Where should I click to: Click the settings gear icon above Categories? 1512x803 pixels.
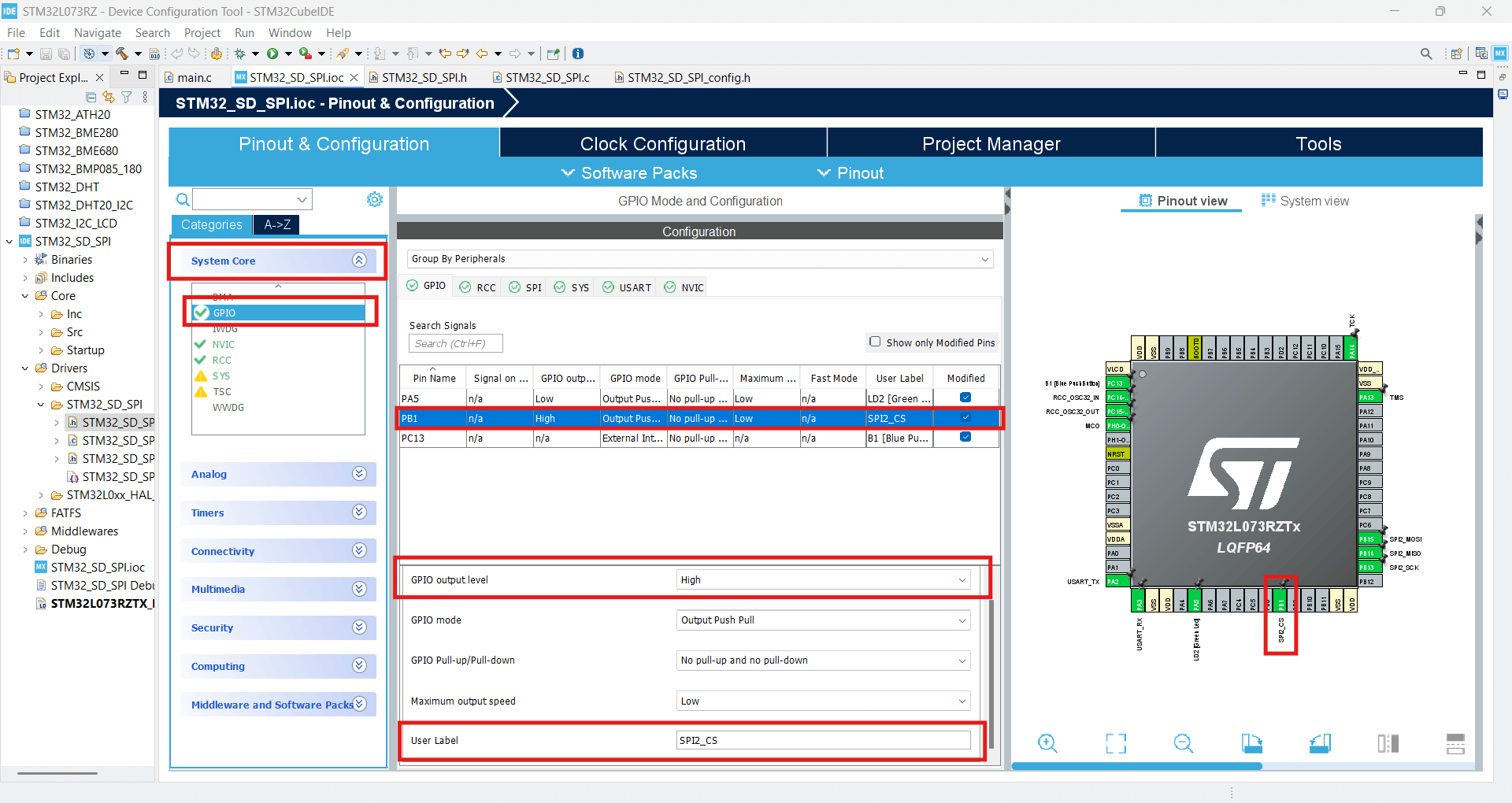pyautogui.click(x=375, y=199)
